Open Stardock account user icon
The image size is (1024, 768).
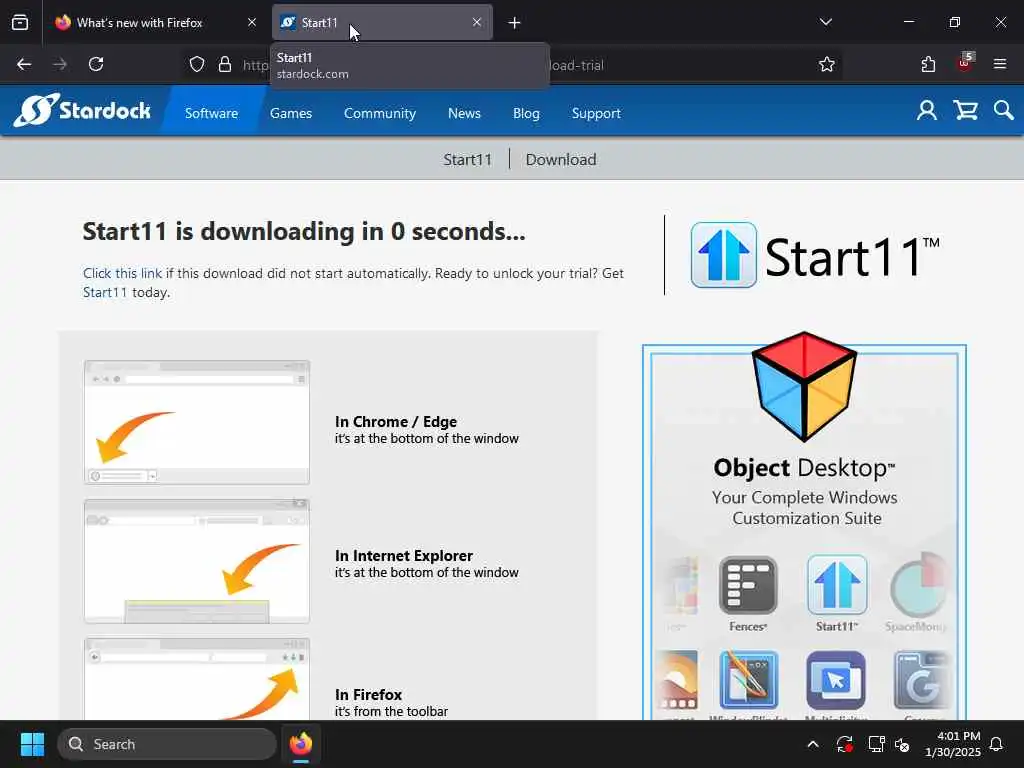[x=926, y=110]
